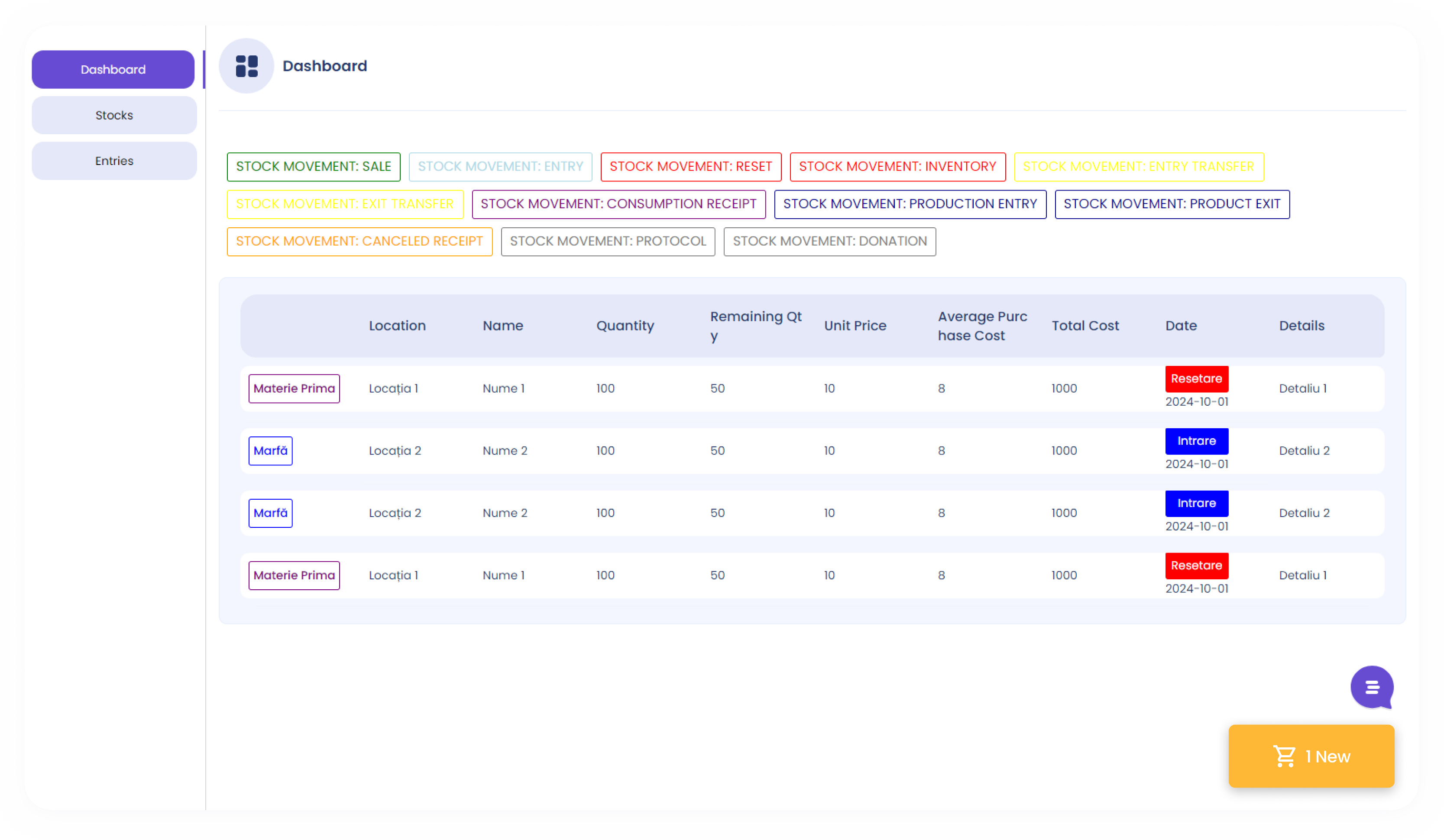Click the shopping cart icon
The width and height of the screenshot is (1444, 840).
[1284, 756]
